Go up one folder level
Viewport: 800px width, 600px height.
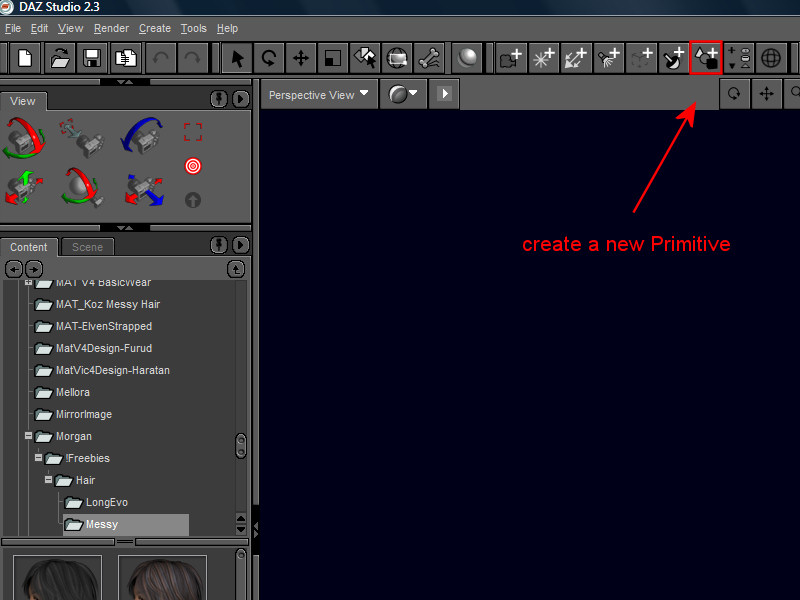click(x=236, y=269)
